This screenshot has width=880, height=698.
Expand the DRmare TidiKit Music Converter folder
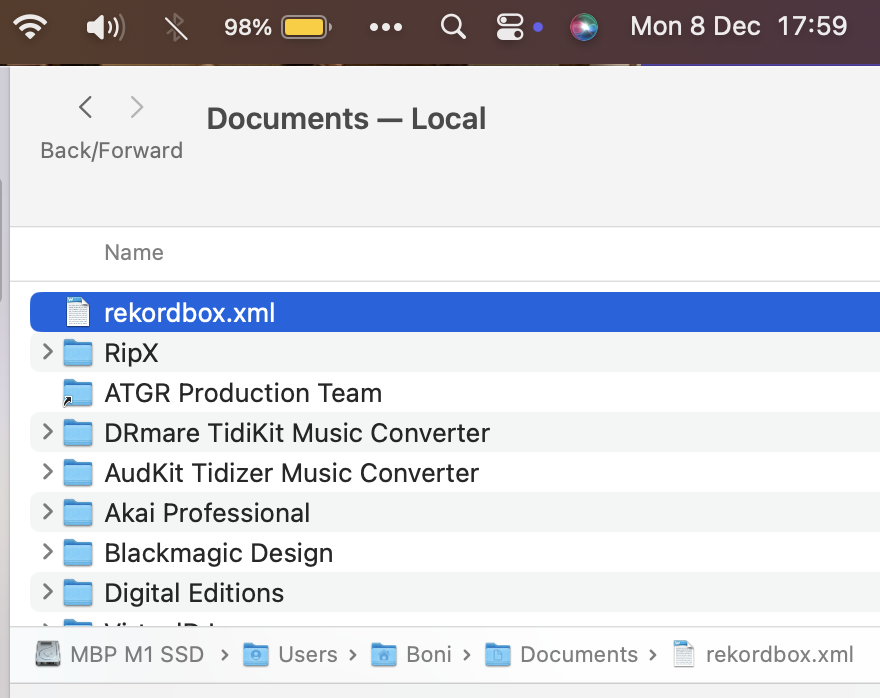pyautogui.click(x=46, y=432)
